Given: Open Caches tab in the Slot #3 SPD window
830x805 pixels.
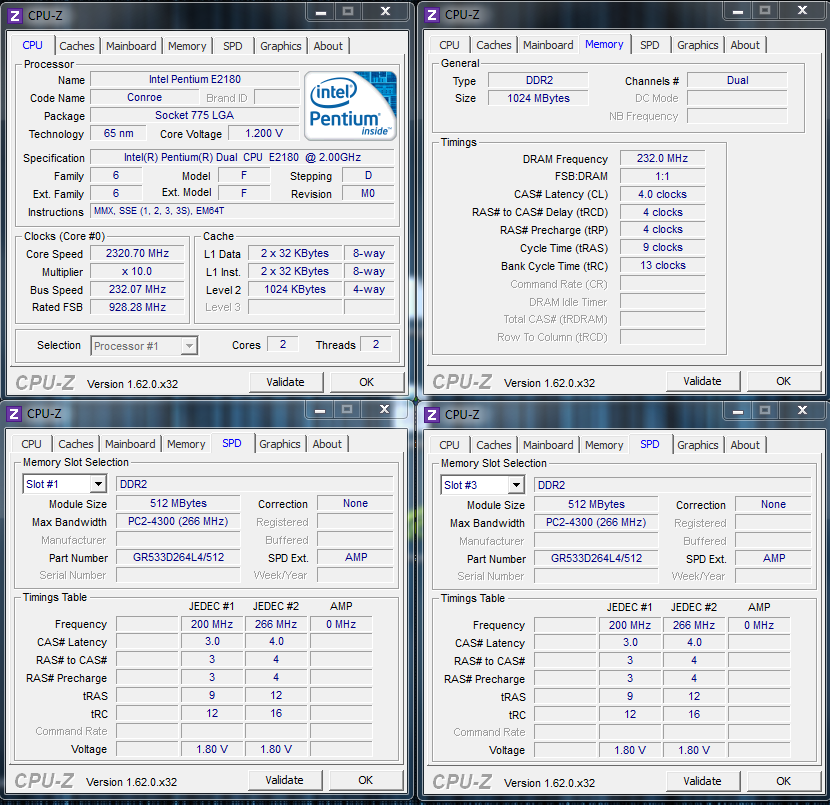Looking at the screenshot, I should [x=494, y=445].
